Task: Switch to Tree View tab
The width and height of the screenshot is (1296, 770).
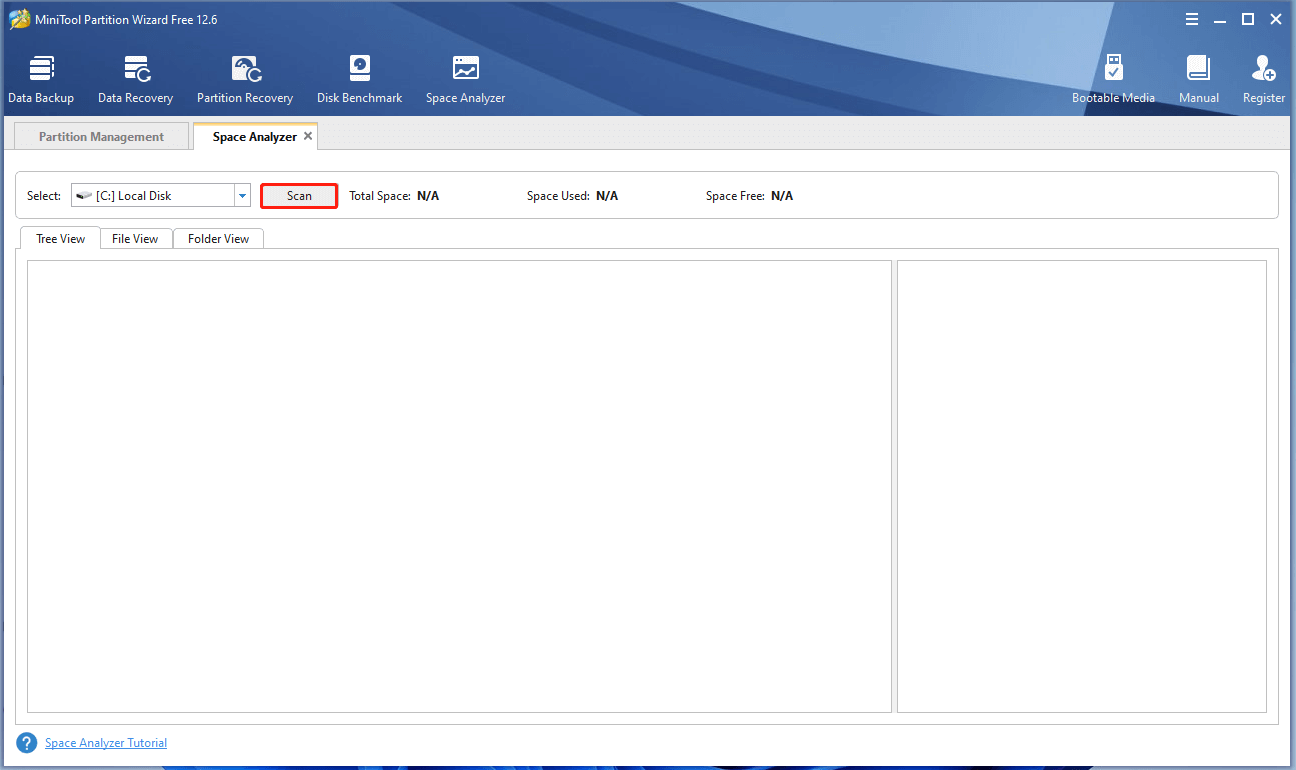Action: 60,239
